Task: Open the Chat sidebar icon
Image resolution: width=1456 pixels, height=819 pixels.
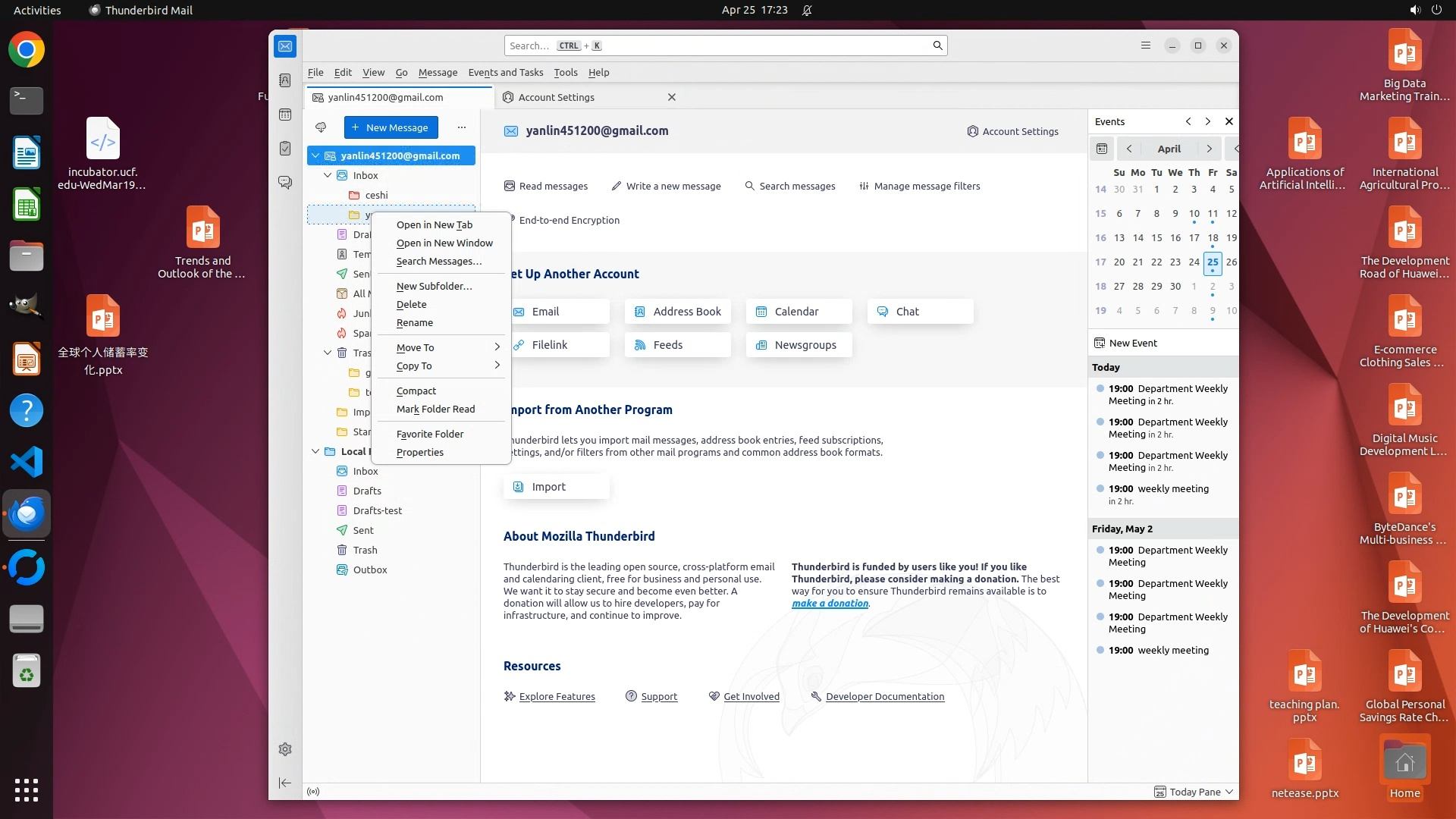Action: tap(285, 183)
